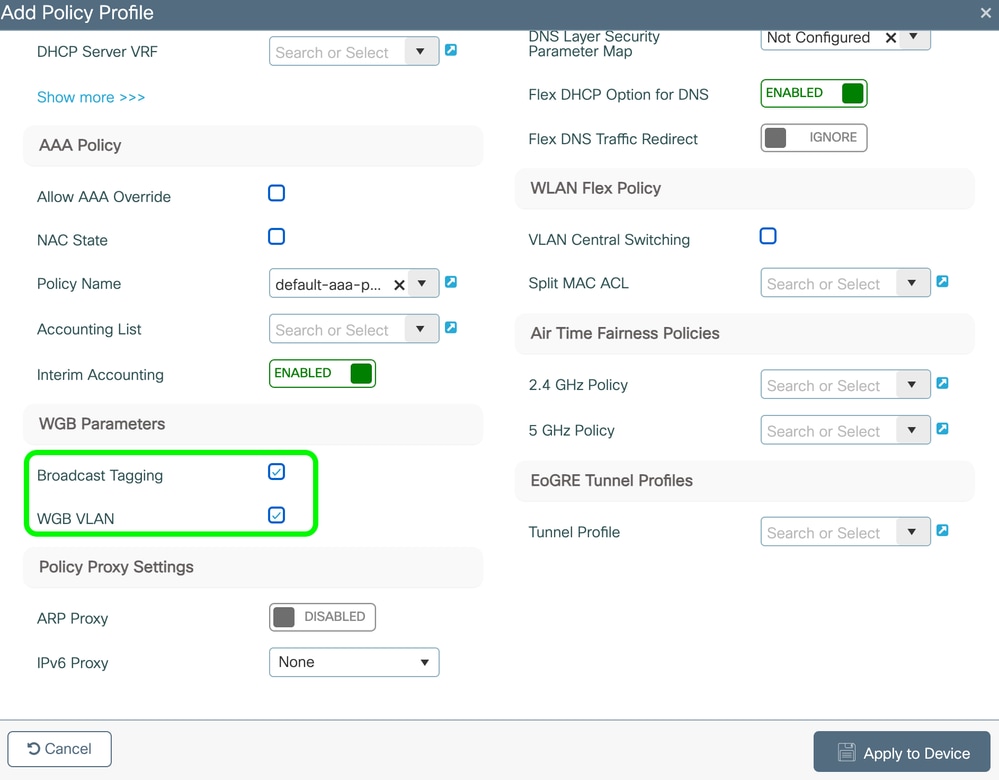999x780 pixels.
Task: Open Split MAC ACL external link icon
Action: [942, 281]
